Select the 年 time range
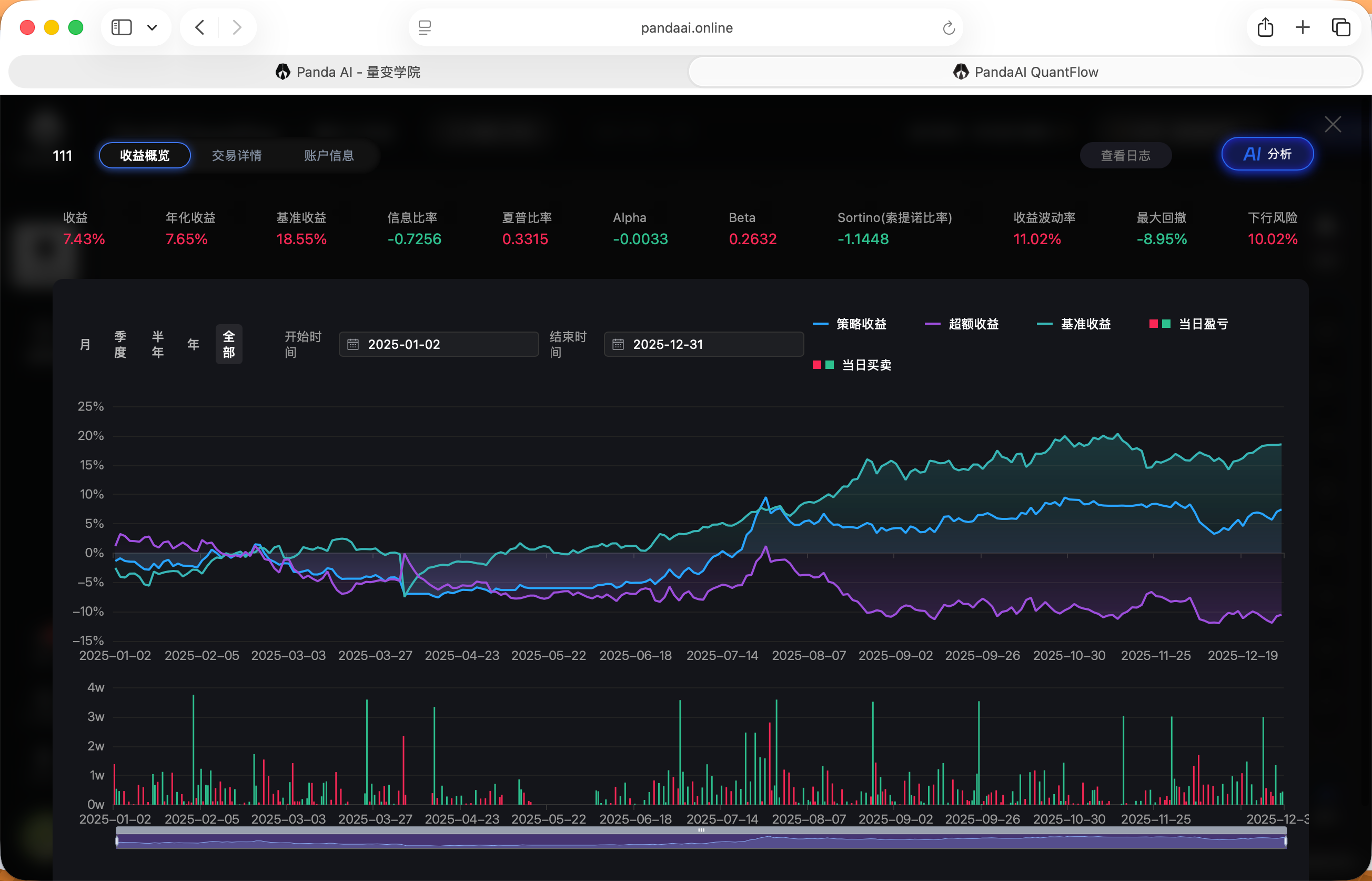This screenshot has height=881, width=1372. tap(193, 344)
